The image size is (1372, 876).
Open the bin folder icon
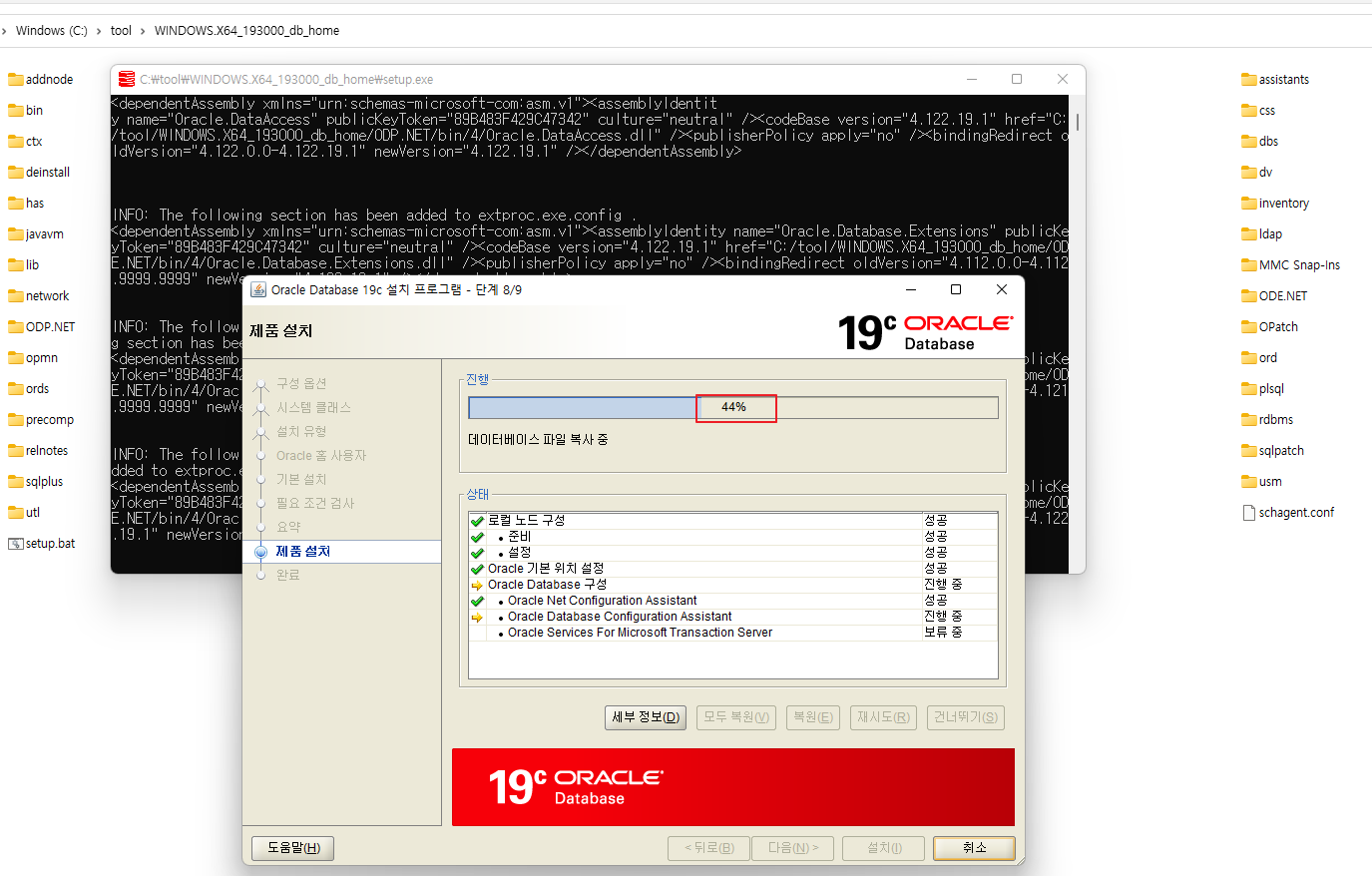(16, 111)
